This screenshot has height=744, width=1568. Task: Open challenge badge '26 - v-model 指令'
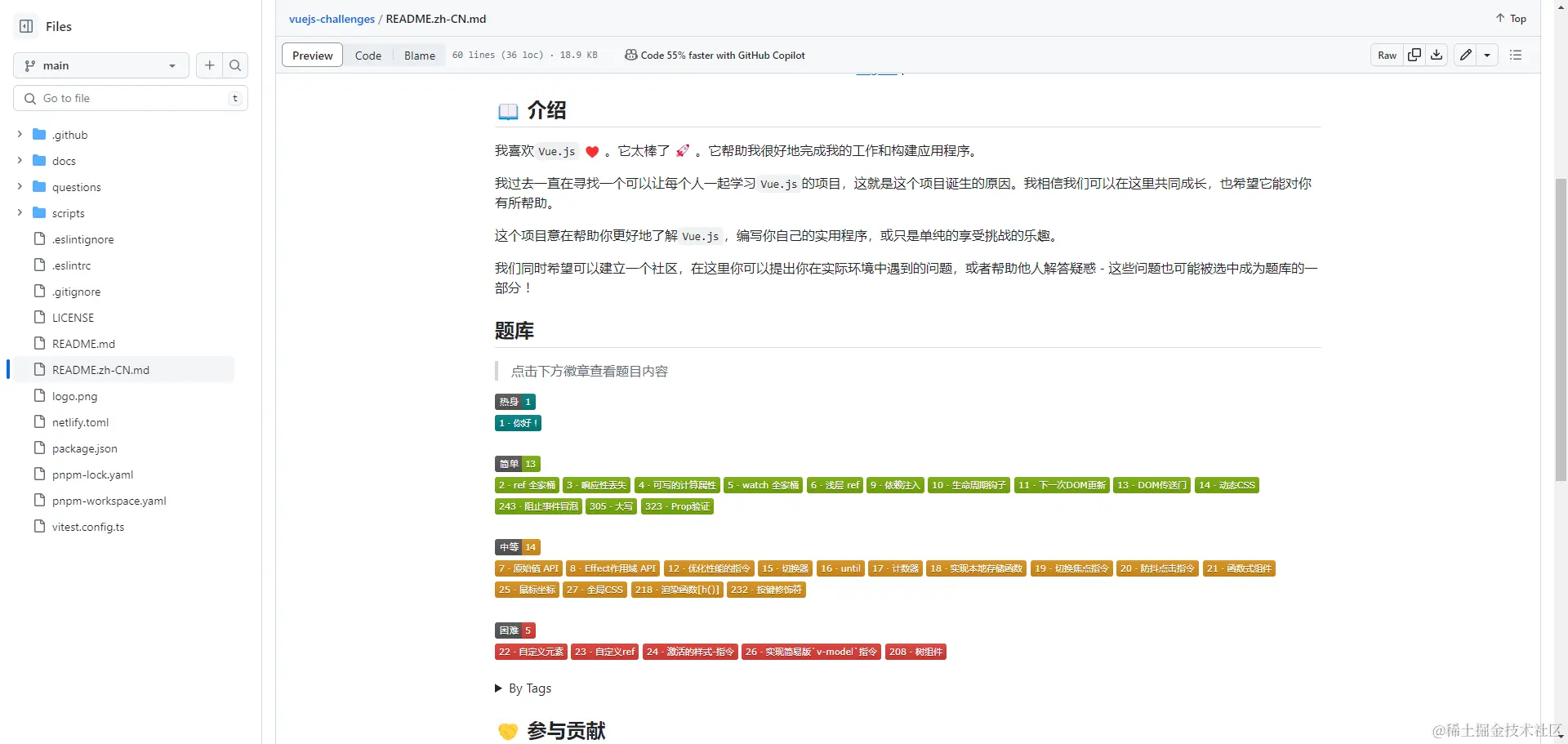coord(811,652)
